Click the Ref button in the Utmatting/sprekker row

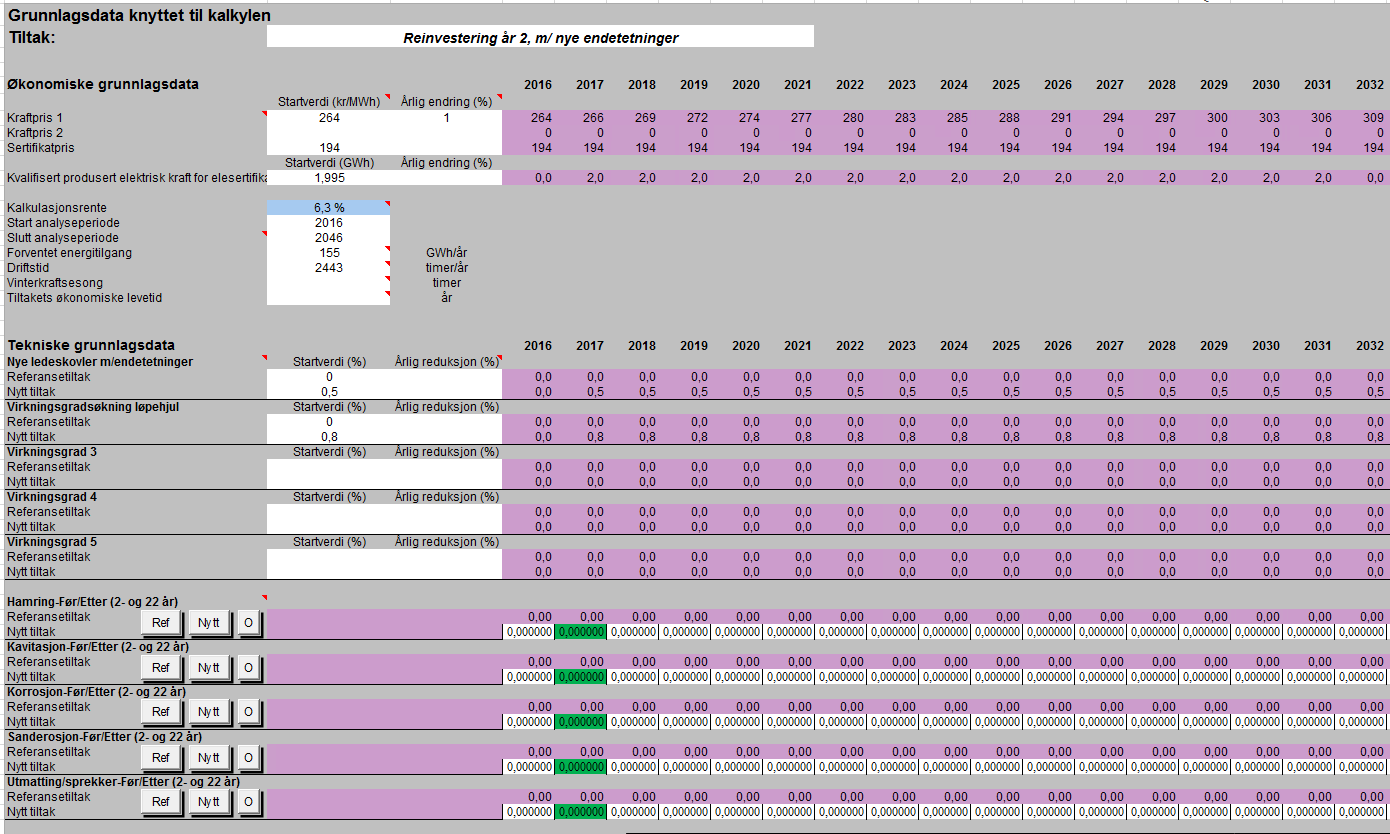tap(161, 802)
